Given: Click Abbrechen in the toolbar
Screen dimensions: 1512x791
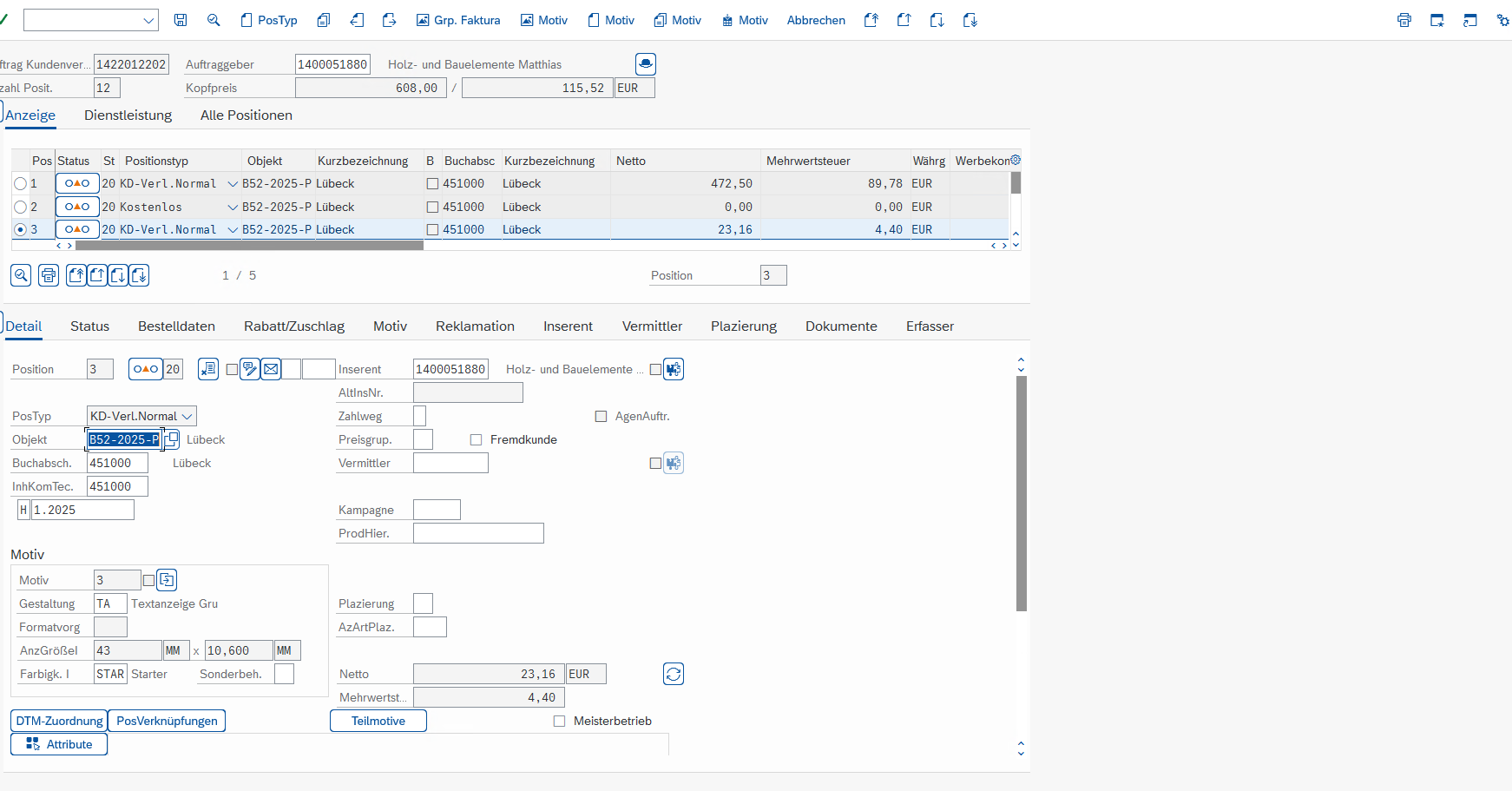Looking at the screenshot, I should (816, 20).
